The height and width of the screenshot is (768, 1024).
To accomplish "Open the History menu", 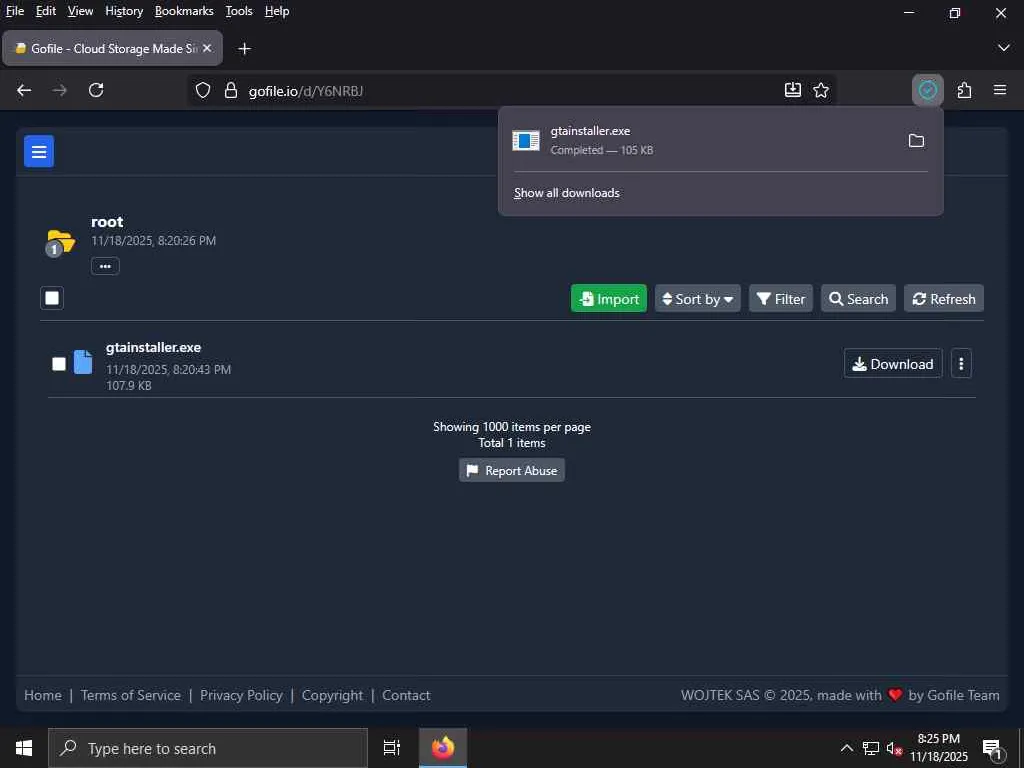I will coord(124,11).
